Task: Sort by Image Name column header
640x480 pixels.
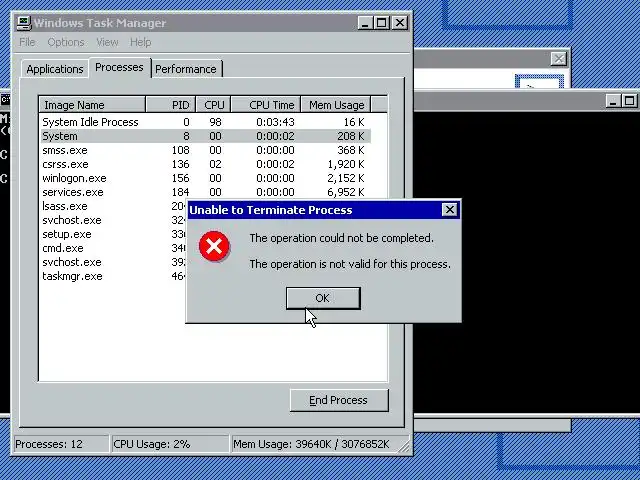Action: pyautogui.click(x=92, y=105)
